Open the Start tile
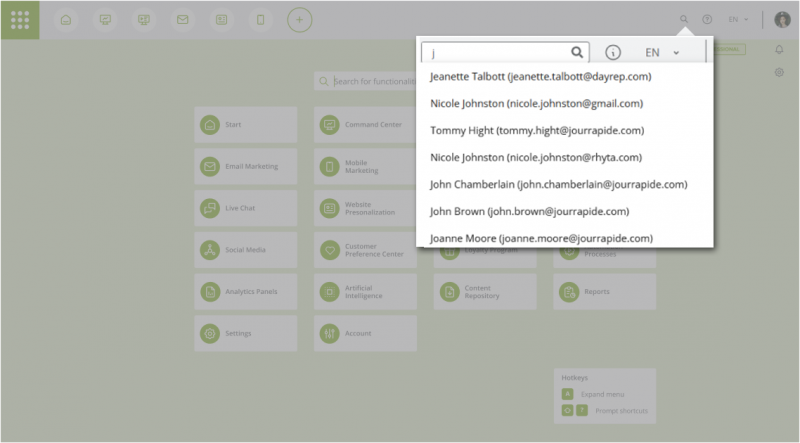 [246, 125]
